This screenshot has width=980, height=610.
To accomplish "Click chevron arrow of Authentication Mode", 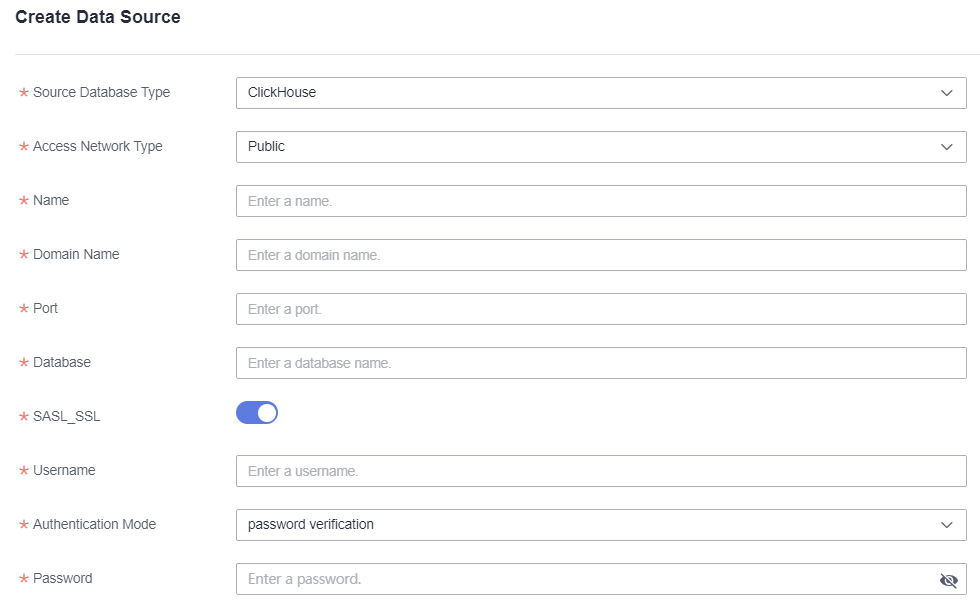I will point(947,525).
